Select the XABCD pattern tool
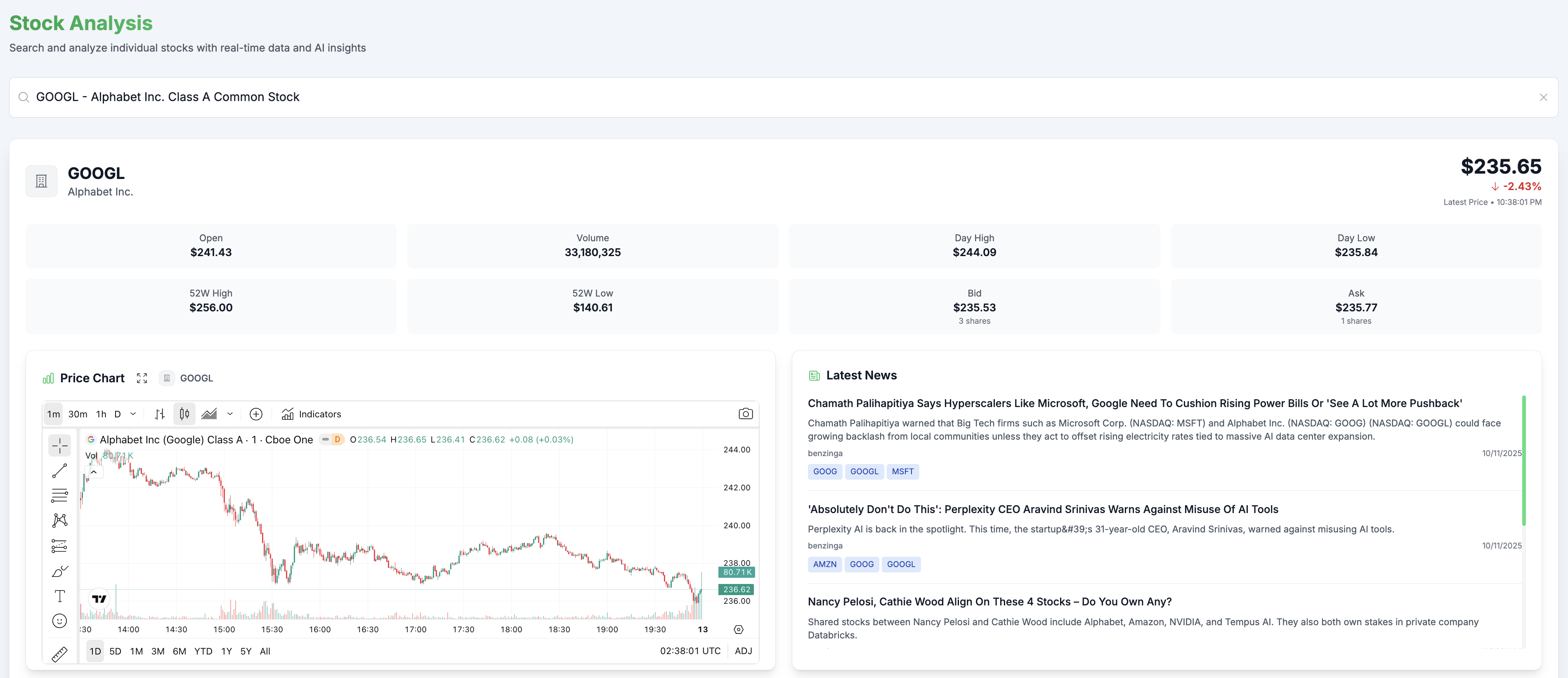Screen dimensions: 1568x678 (x=60, y=520)
